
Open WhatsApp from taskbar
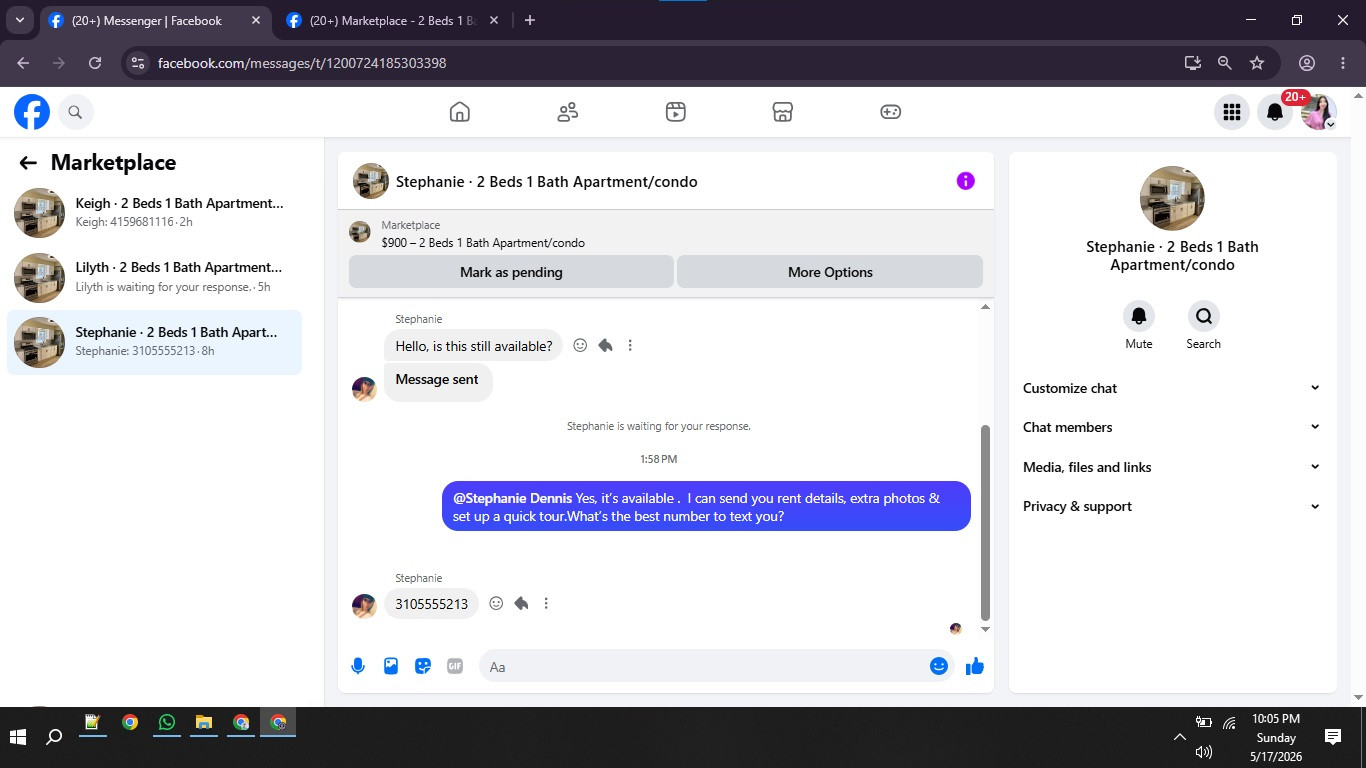pos(166,723)
